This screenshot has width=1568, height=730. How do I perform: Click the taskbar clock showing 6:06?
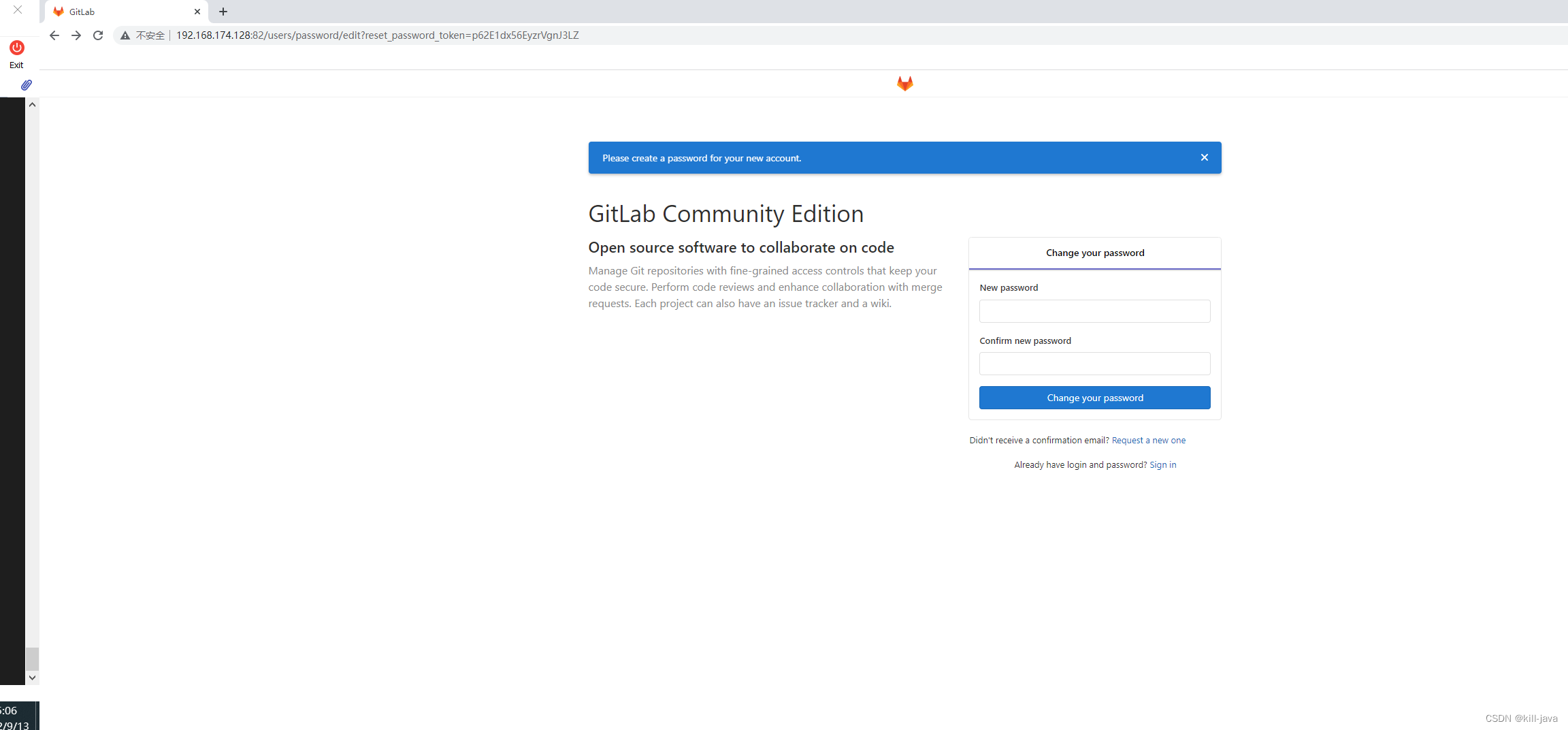click(x=10, y=710)
